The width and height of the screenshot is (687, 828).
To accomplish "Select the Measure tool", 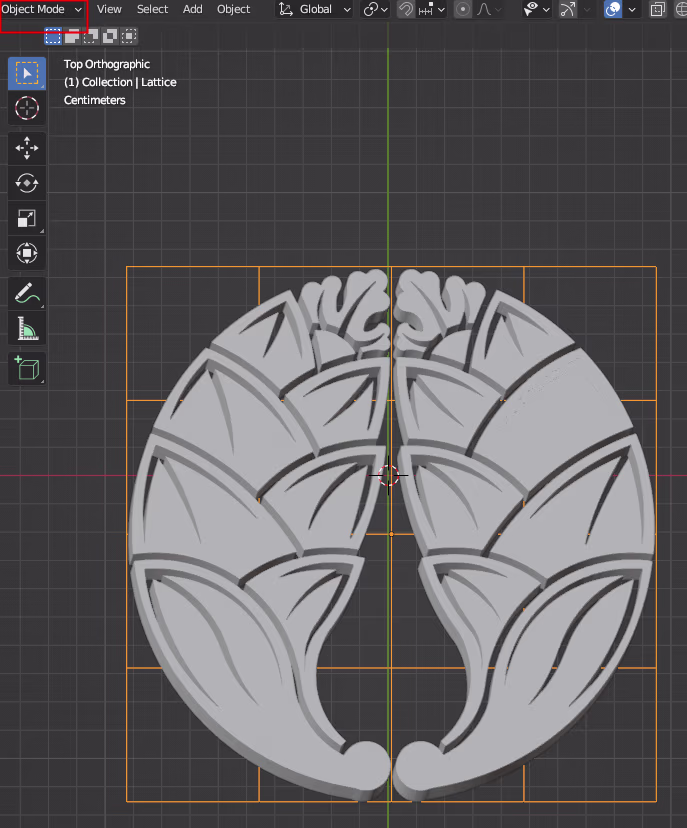I will (27, 328).
